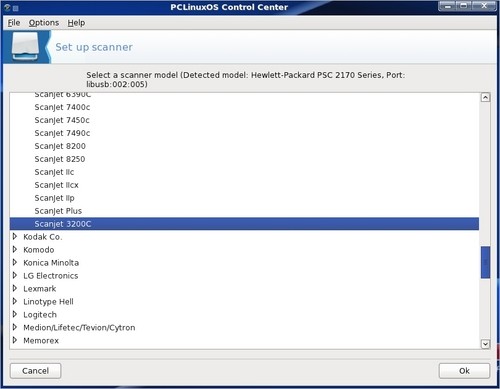Select ScanJet IIp in the list
Viewport: 500px width, 389px height.
click(x=54, y=198)
